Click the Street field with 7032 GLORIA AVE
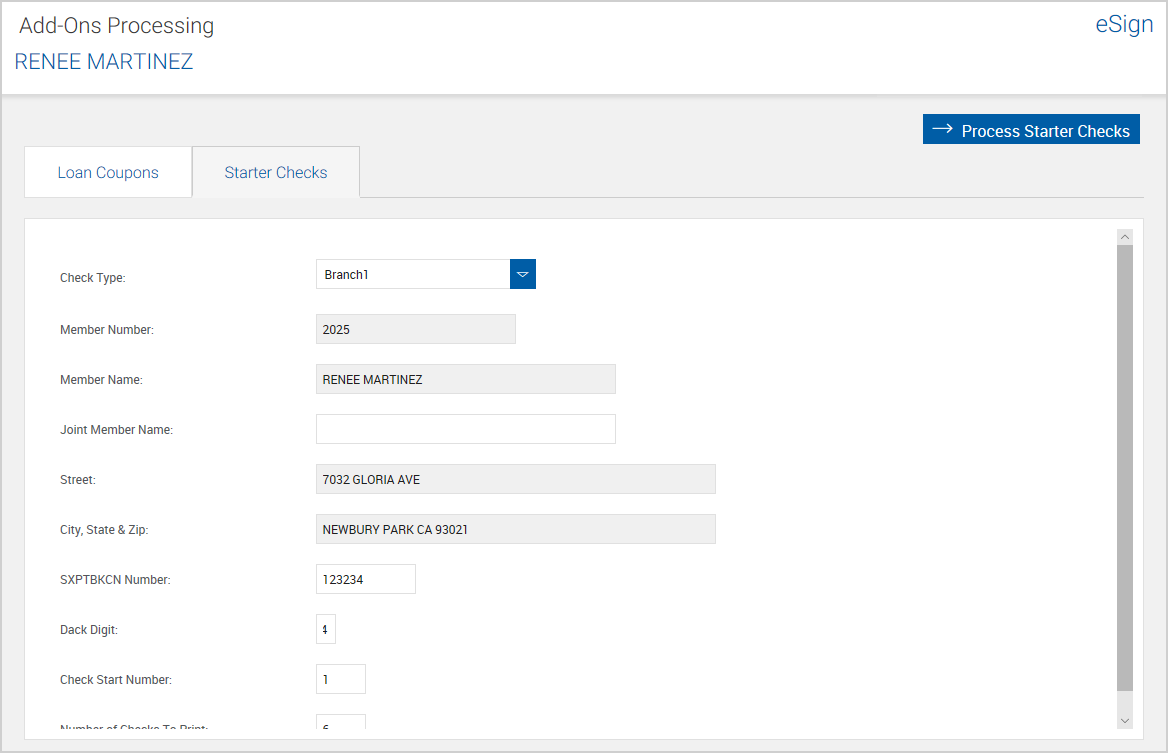1168x753 pixels. (x=515, y=479)
